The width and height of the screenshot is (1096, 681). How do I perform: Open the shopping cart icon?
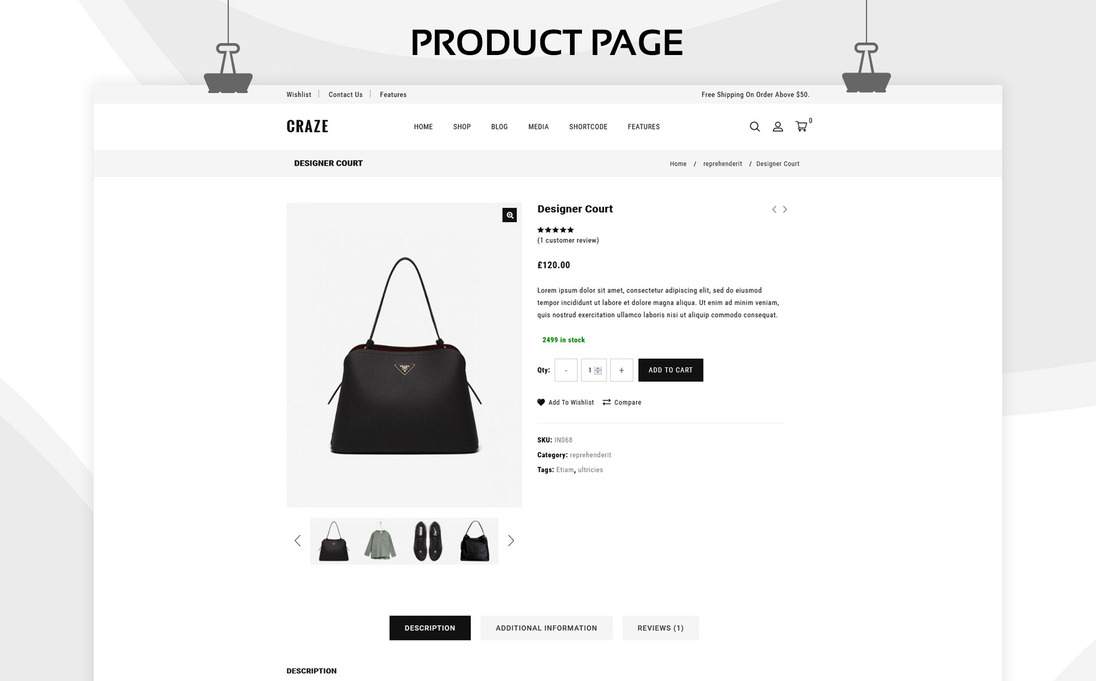[x=801, y=127]
